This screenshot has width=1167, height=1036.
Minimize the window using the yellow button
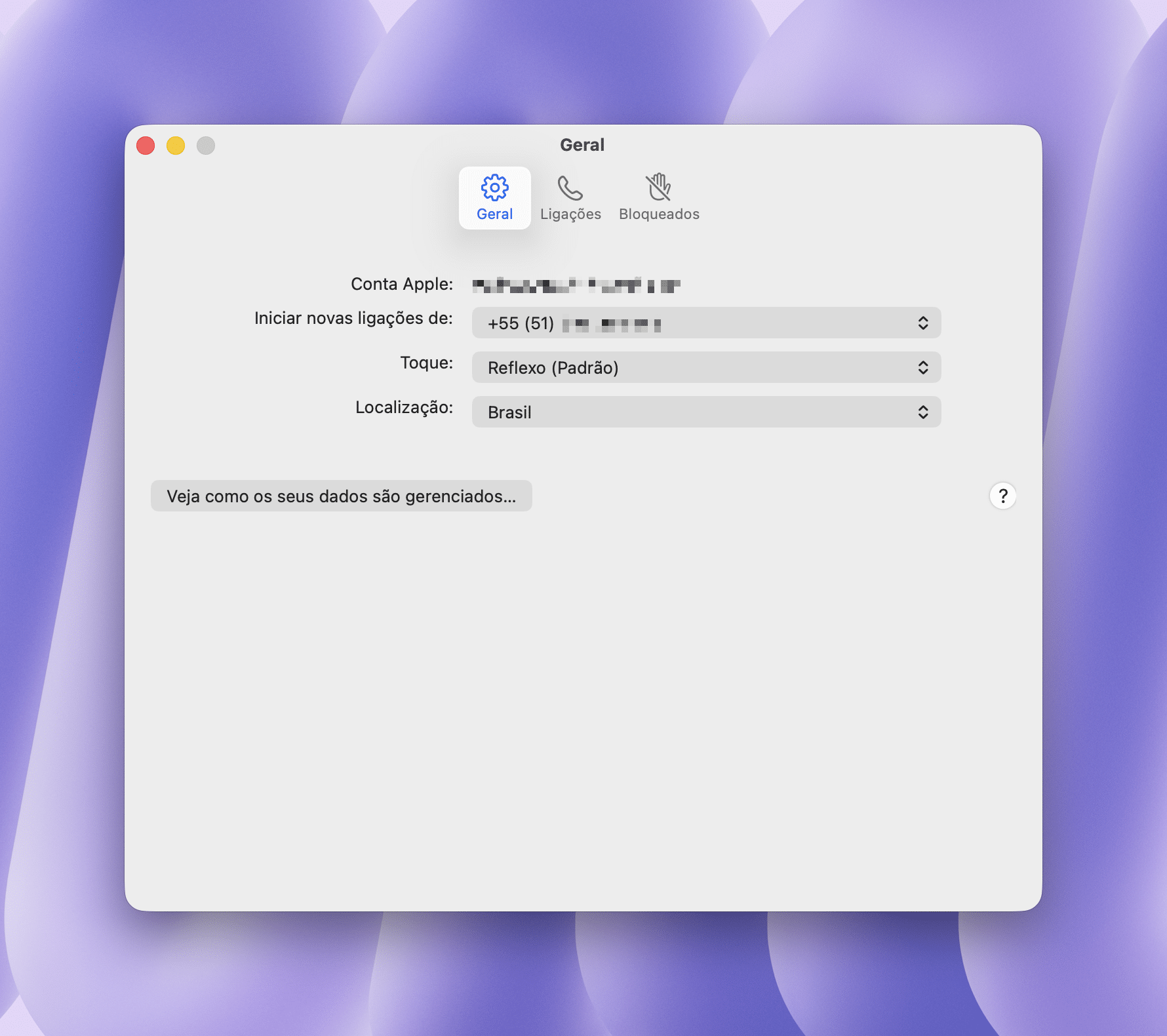[x=176, y=146]
